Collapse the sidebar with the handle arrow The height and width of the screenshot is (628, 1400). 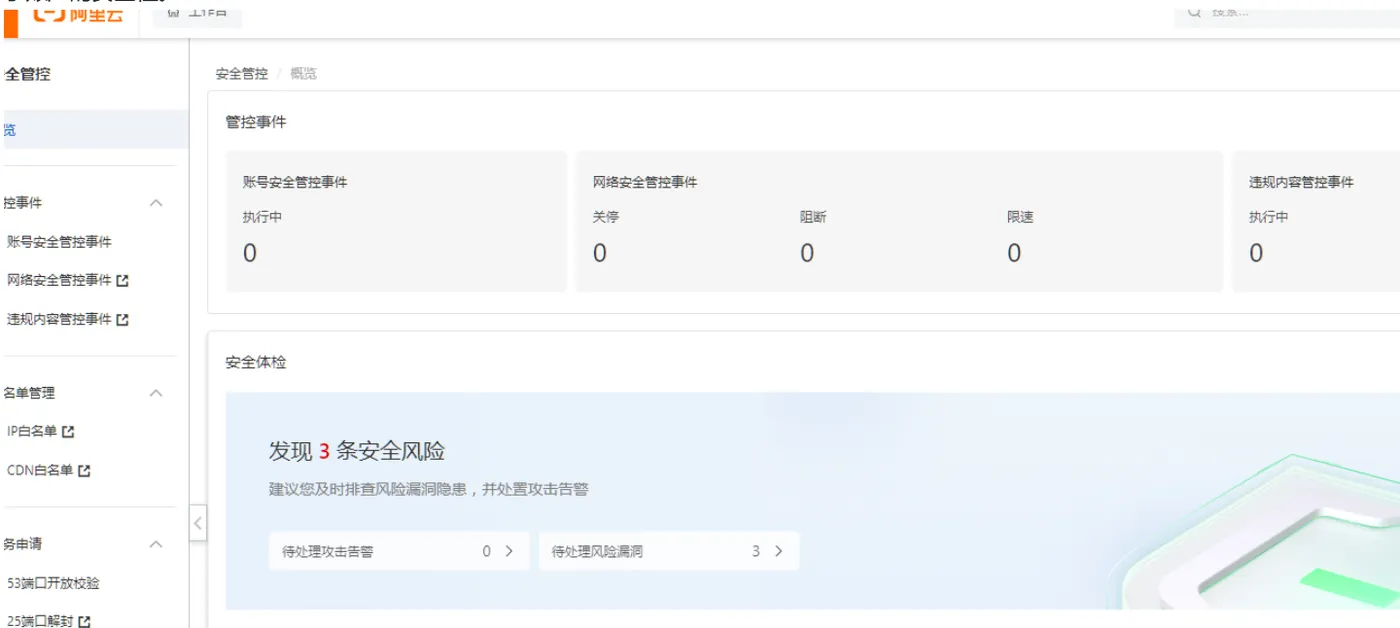pos(198,523)
